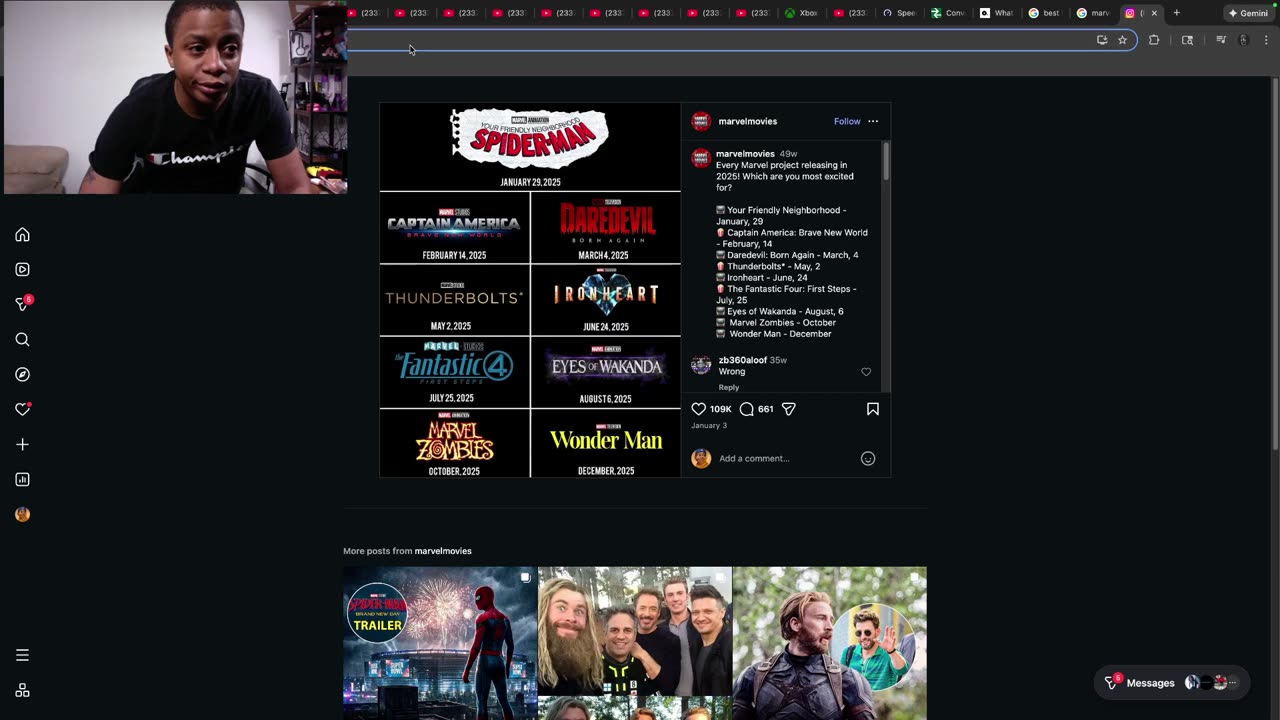1280x720 pixels.
Task: Click the Marvel 2025 release schedule image
Action: 530,290
